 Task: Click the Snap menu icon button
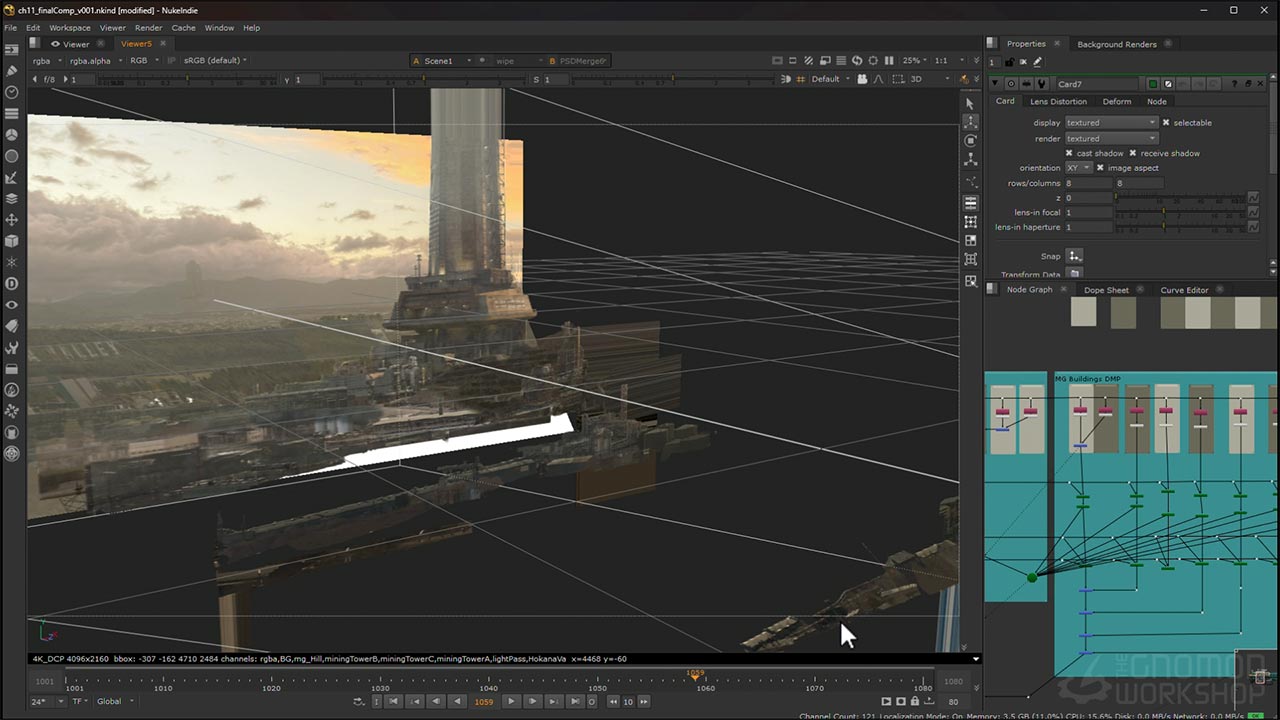(x=1074, y=256)
